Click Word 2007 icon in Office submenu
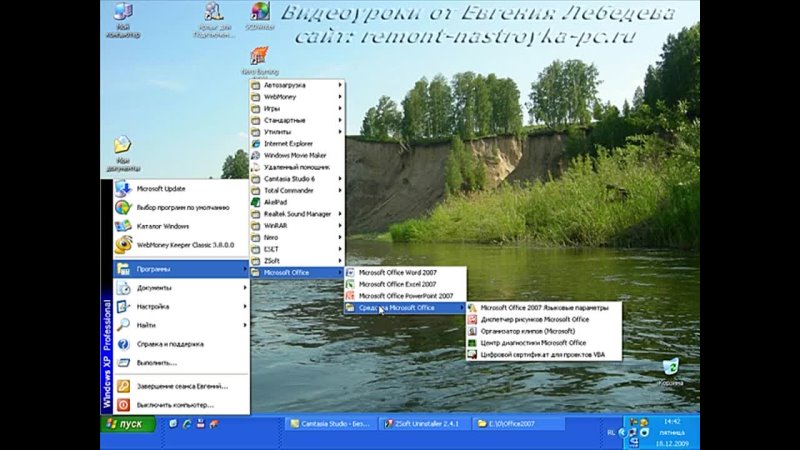 (350, 272)
